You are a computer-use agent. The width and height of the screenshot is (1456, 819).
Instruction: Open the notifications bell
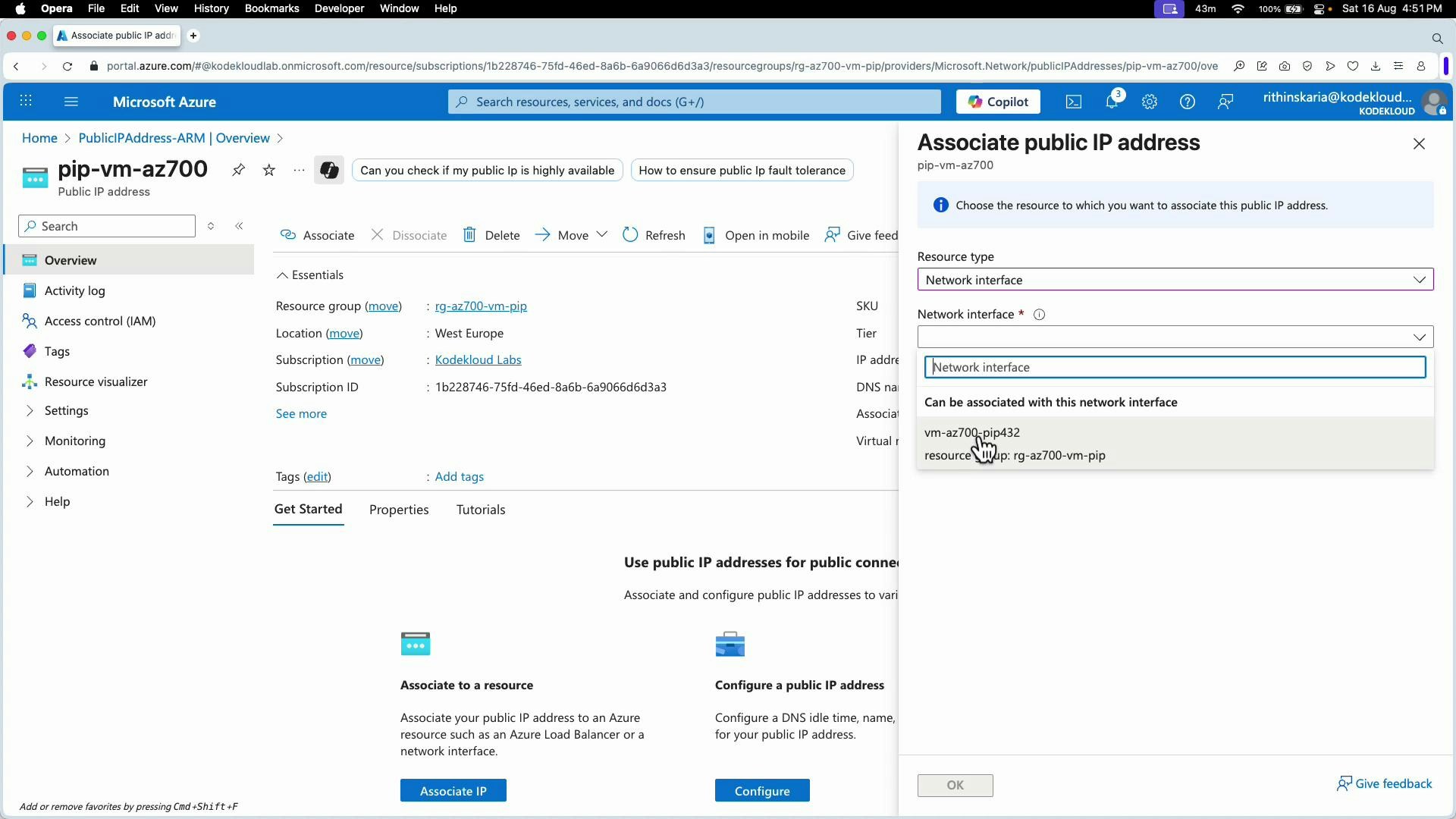[x=1112, y=102]
